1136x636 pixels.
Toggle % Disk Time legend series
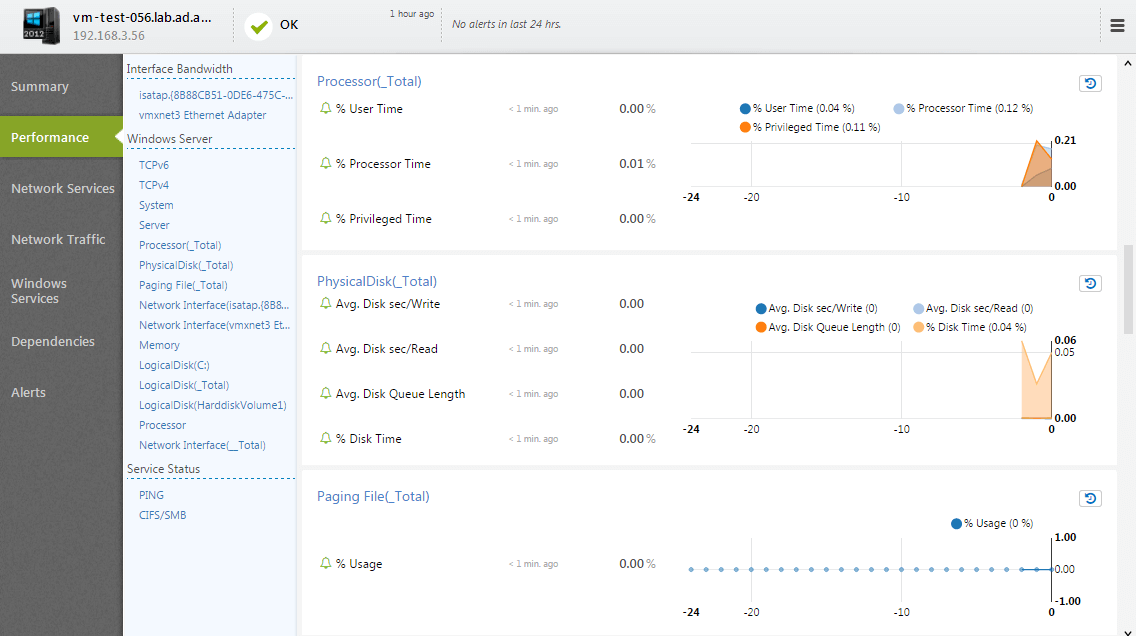point(970,327)
